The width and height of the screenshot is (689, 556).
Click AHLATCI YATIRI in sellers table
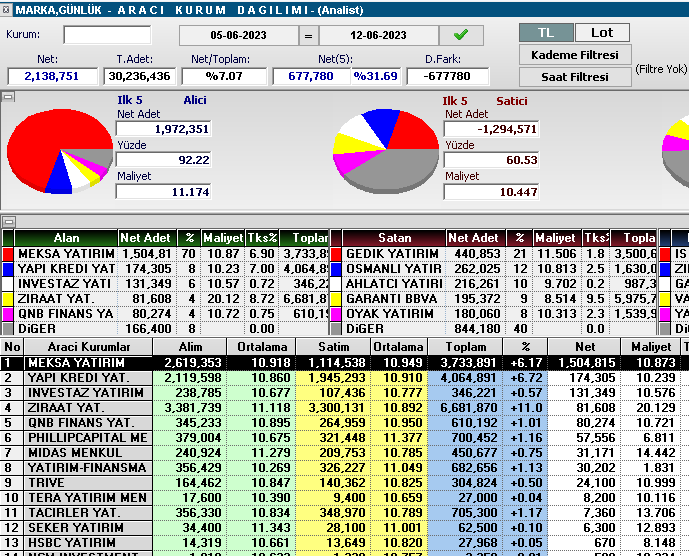(x=394, y=284)
